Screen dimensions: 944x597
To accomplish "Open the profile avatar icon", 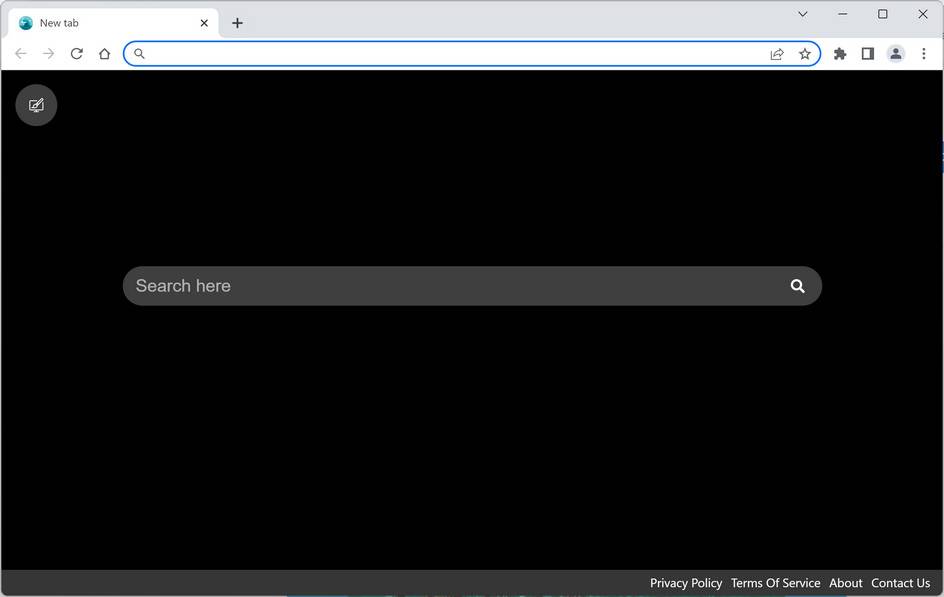I will coord(895,54).
